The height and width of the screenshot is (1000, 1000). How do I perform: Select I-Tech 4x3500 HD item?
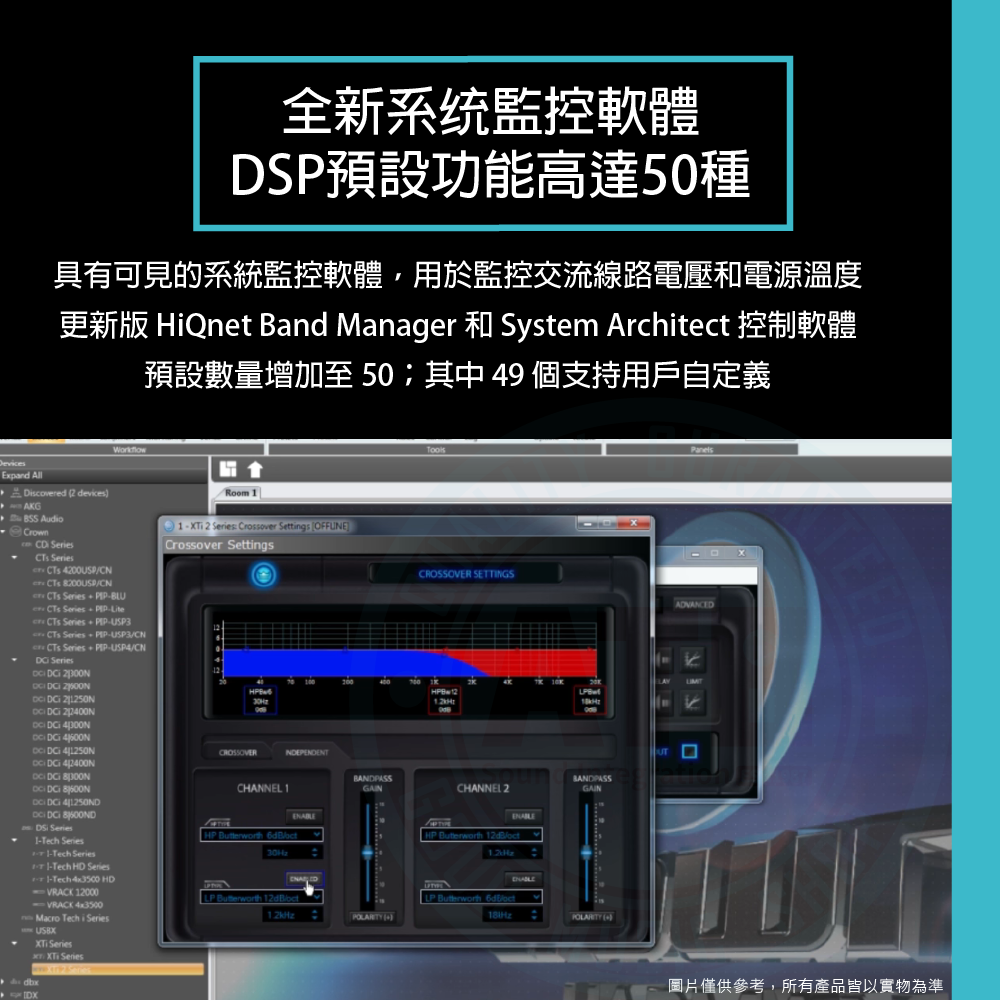point(80,879)
